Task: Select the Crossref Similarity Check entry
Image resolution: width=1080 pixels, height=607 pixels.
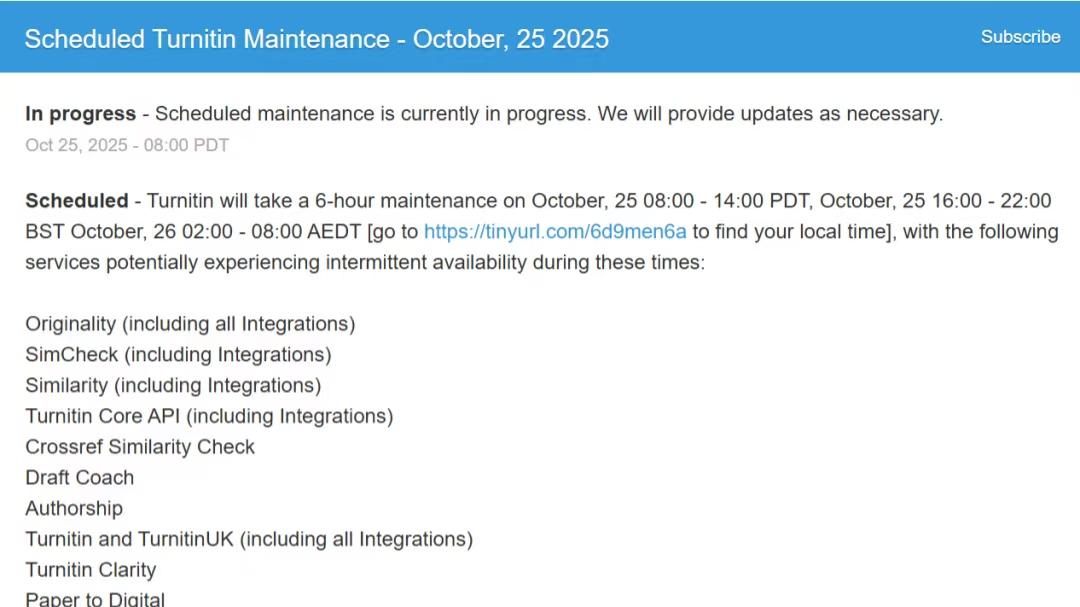Action: click(140, 447)
